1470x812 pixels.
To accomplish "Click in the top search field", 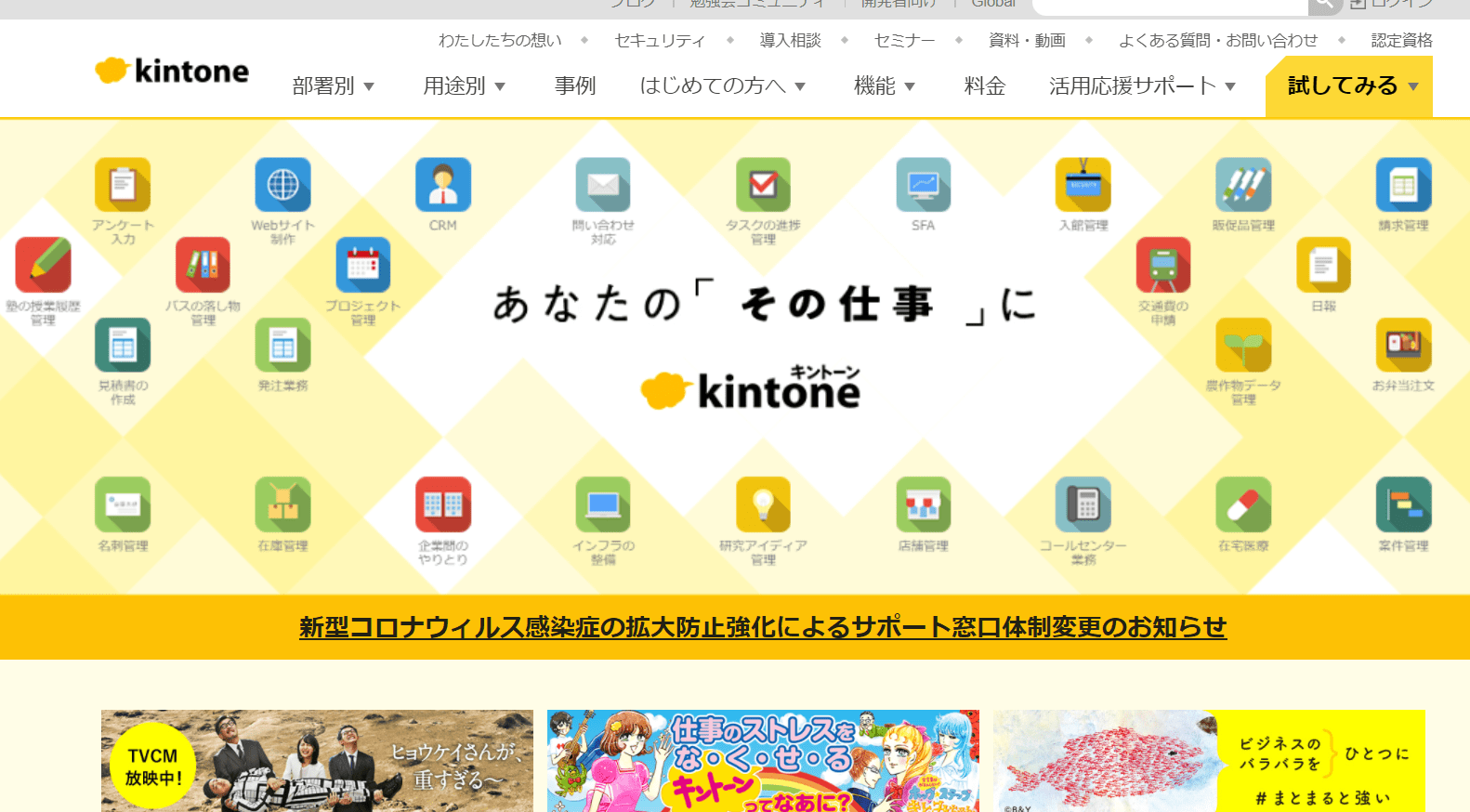I will click(x=1171, y=6).
